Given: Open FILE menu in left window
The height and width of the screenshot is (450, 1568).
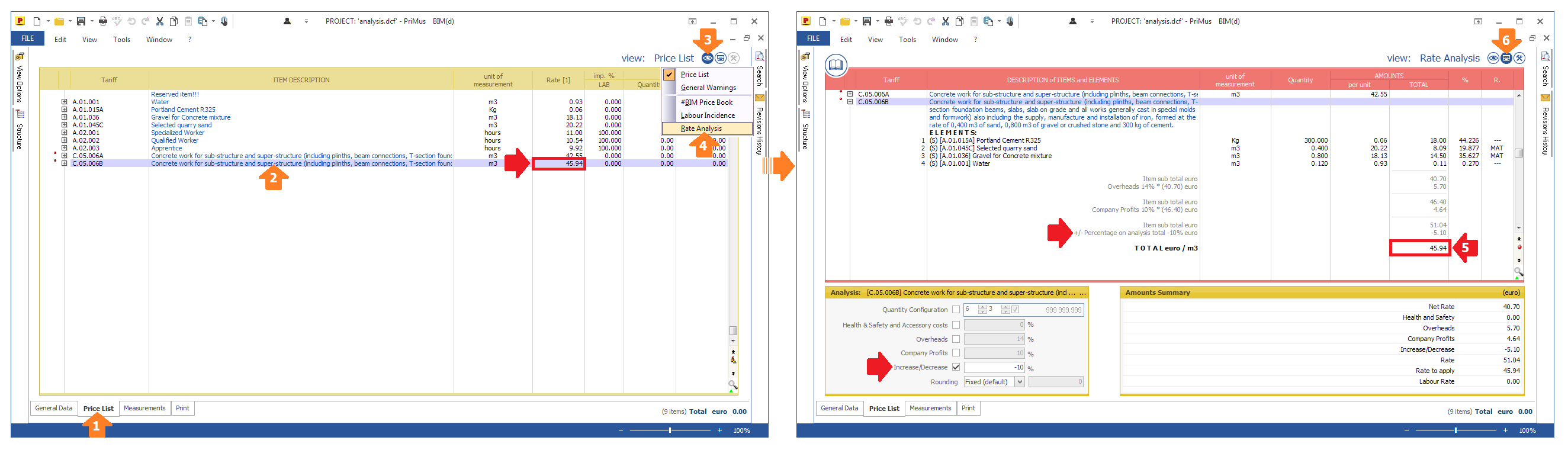Looking at the screenshot, I should pos(28,38).
